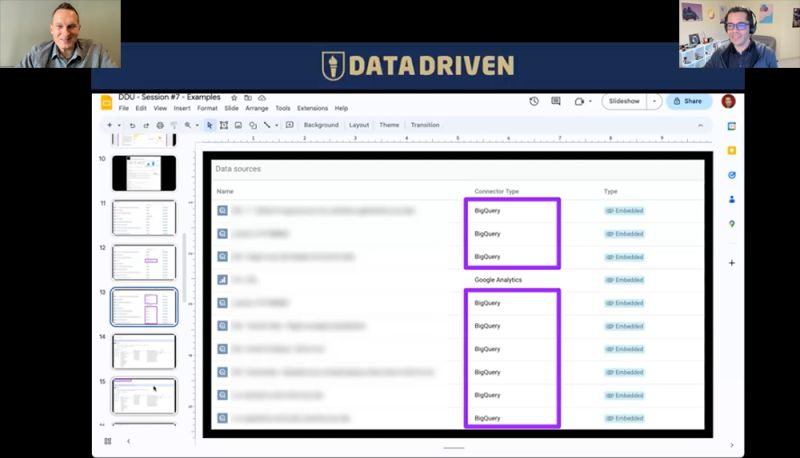800x458 pixels.
Task: Toggle grid view of slides
Action: [x=108, y=441]
